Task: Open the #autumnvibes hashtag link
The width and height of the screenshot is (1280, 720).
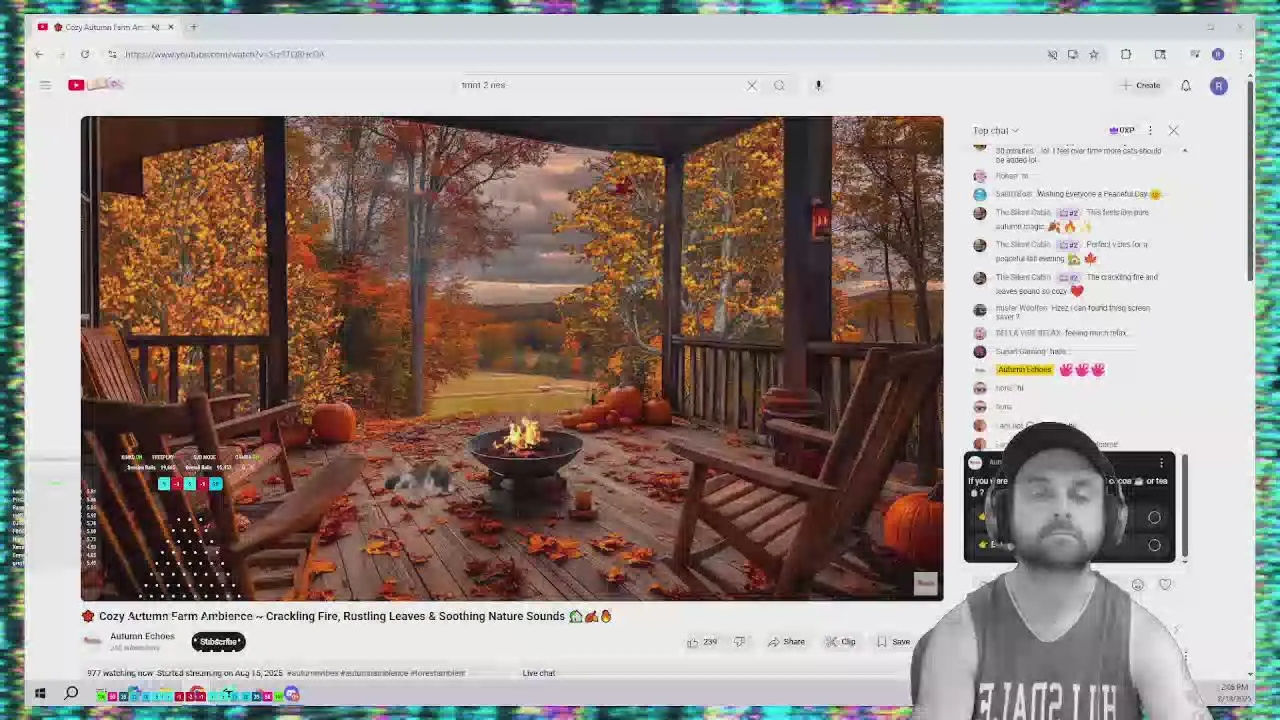Action: 313,673
